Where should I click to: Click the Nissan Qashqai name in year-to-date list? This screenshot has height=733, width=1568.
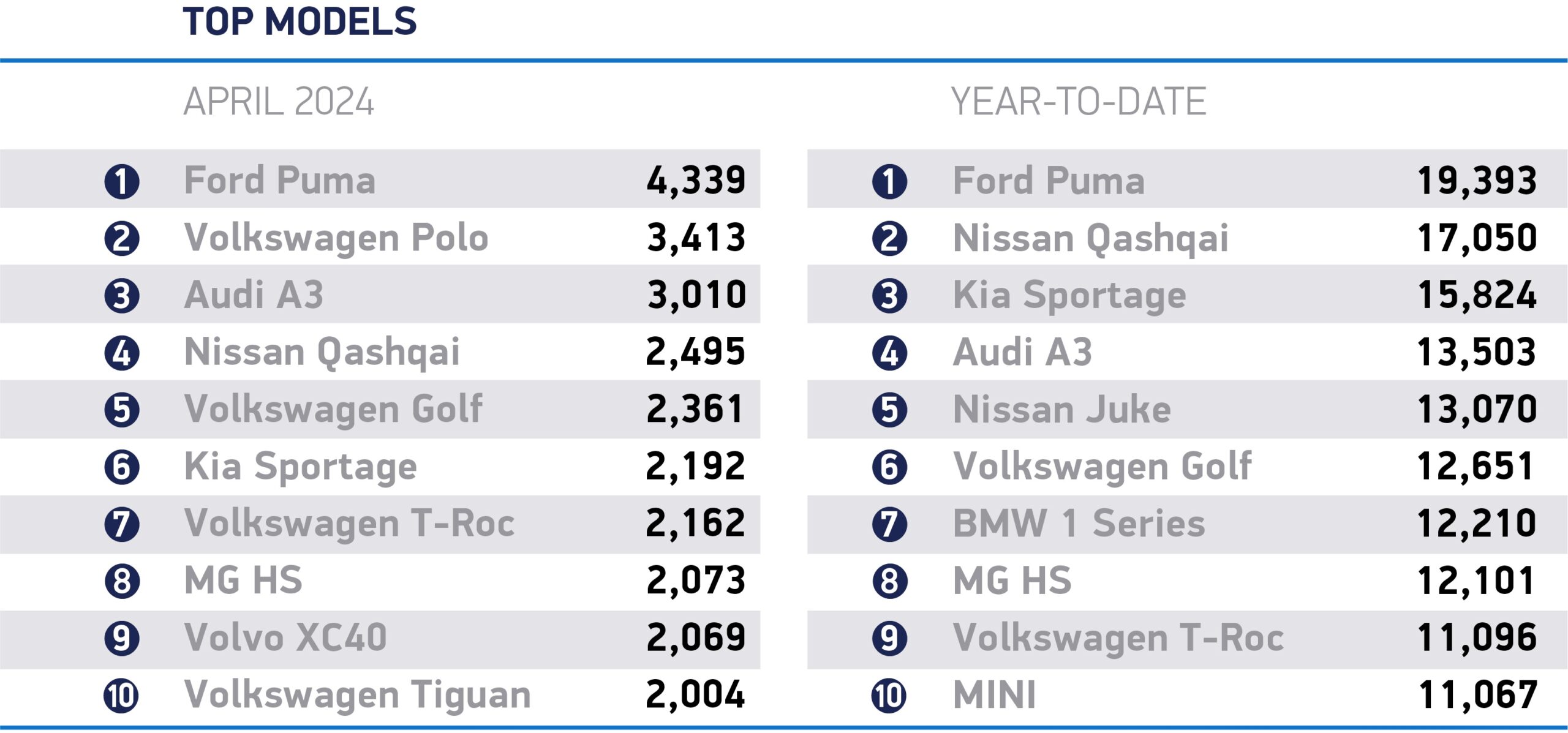(1091, 238)
